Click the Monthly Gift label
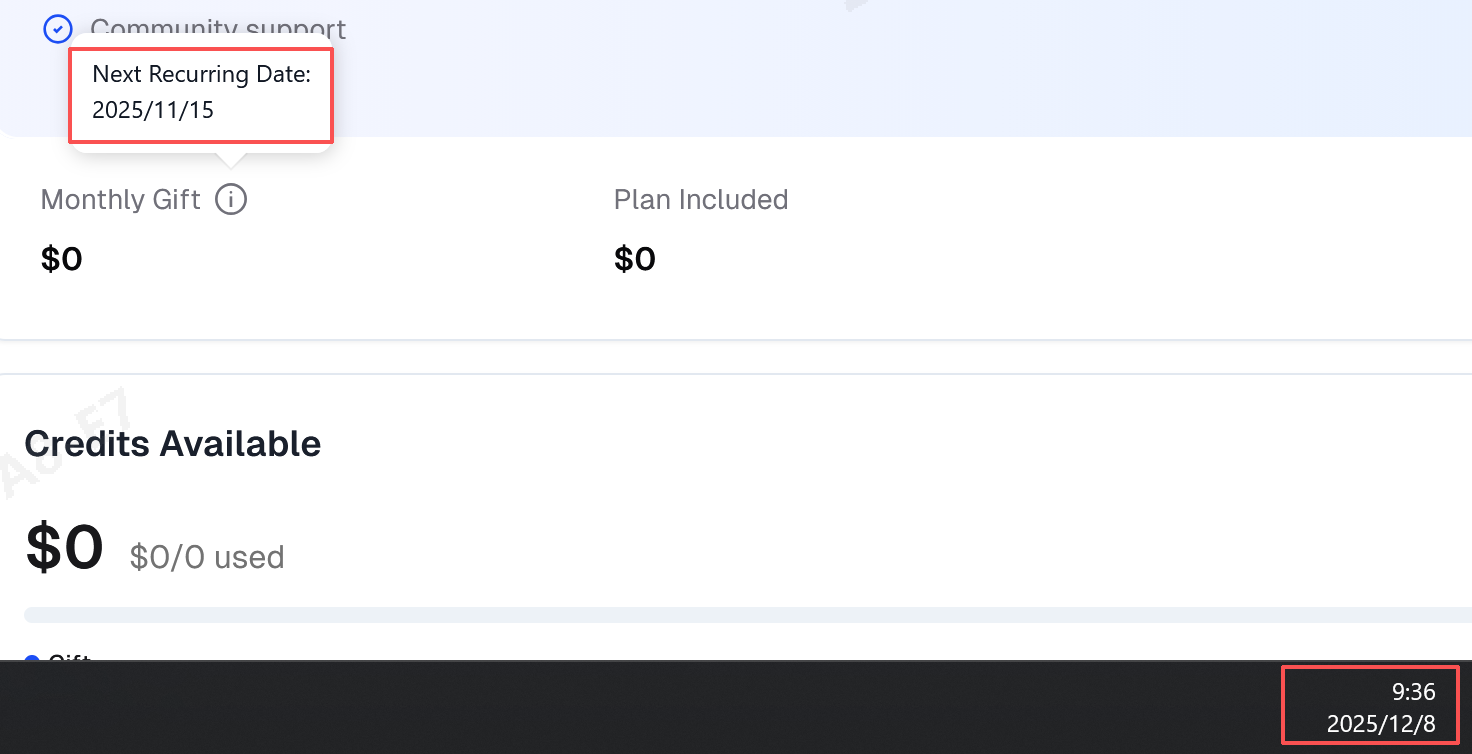Image resolution: width=1472 pixels, height=754 pixels. (x=121, y=200)
